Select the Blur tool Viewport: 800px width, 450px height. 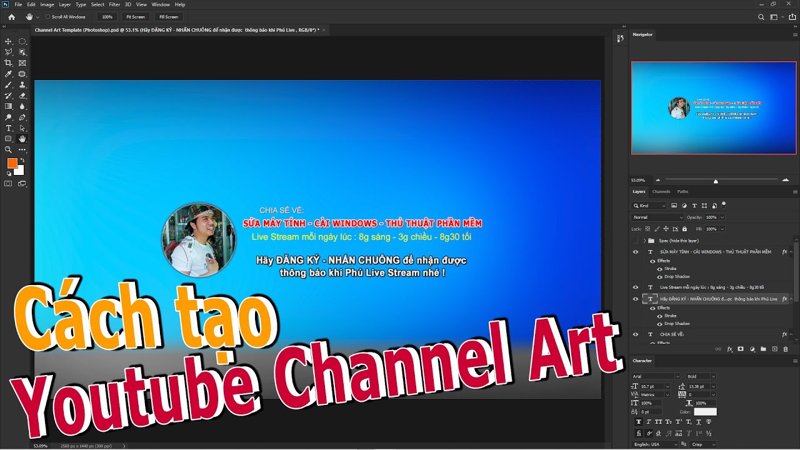pyautogui.click(x=22, y=107)
